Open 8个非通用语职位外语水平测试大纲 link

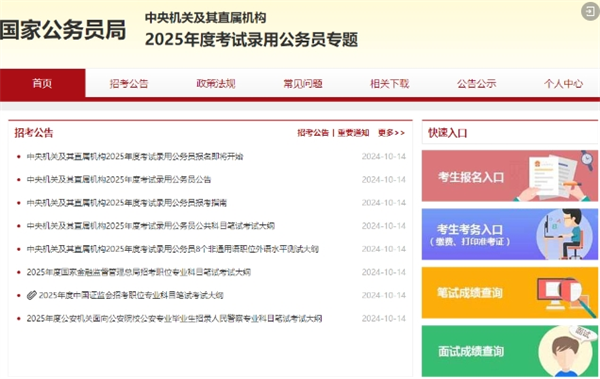173,249
